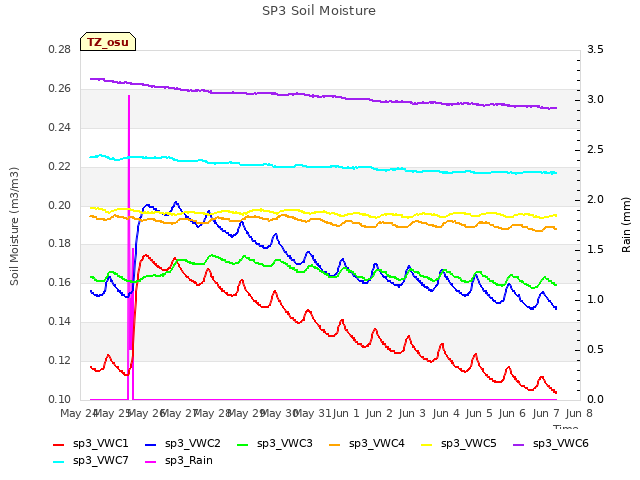Select the sp3_VWC3 legend entry
Viewport: 640px width, 480px height.
click(275, 443)
